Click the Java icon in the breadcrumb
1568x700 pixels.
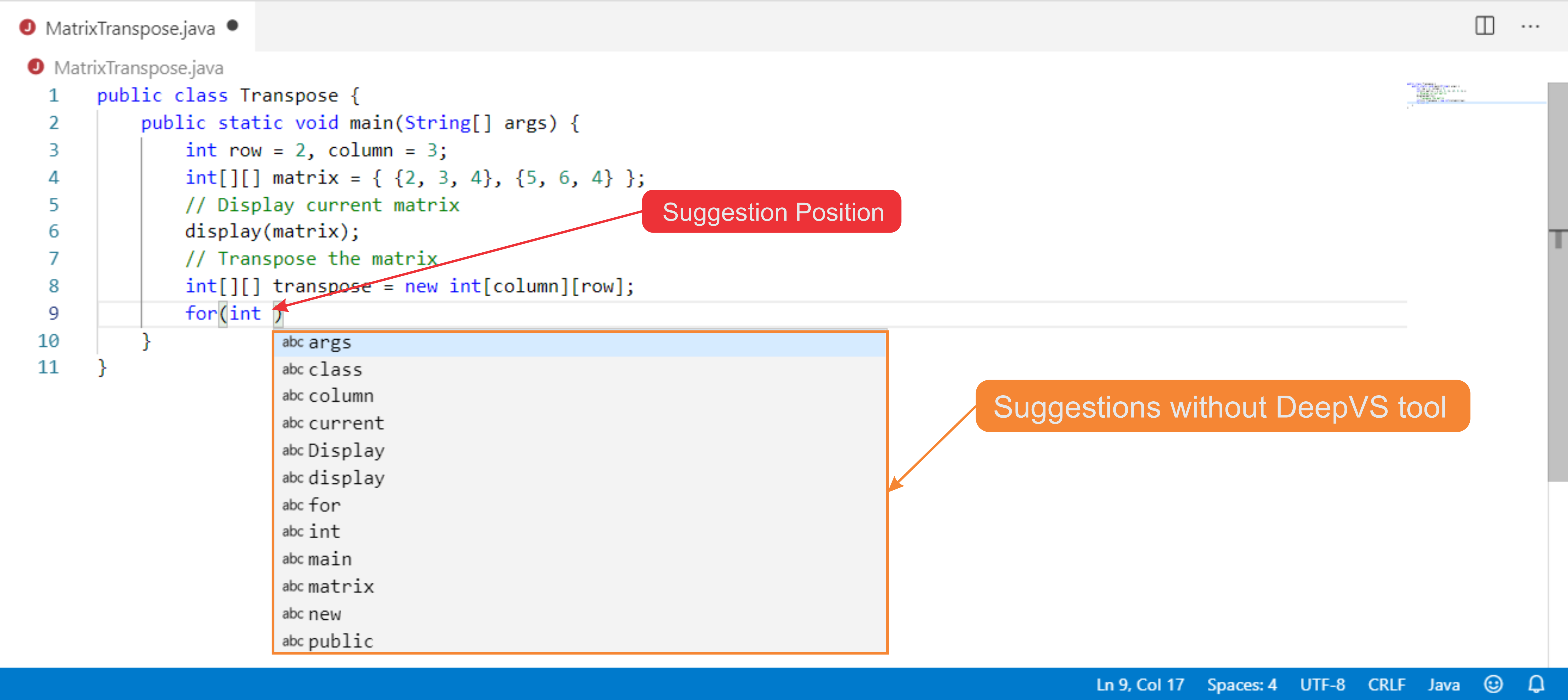[36, 66]
